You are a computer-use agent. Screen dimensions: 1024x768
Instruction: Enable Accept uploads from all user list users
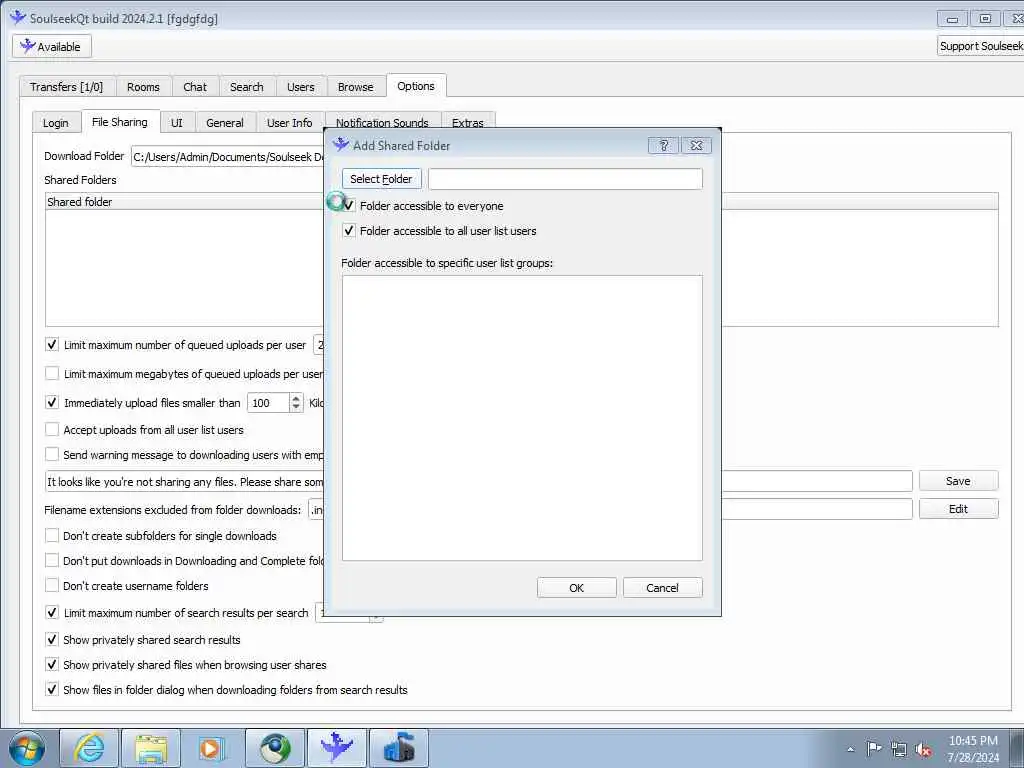[x=52, y=430]
